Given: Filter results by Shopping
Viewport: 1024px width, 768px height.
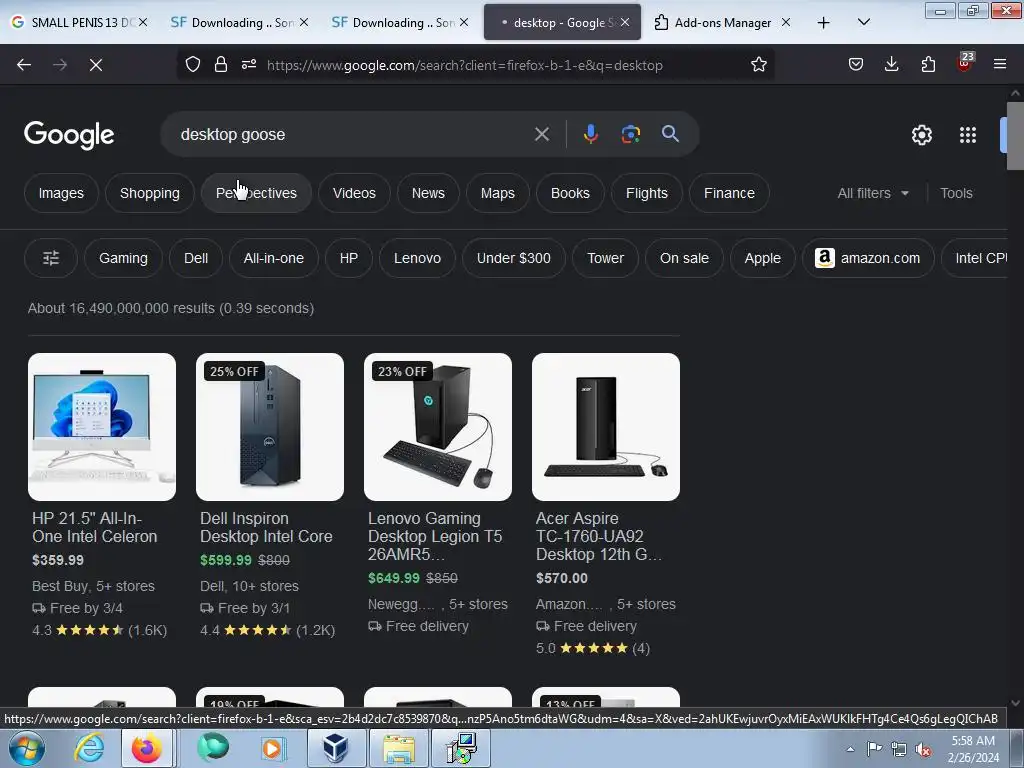Looking at the screenshot, I should click(x=150, y=193).
